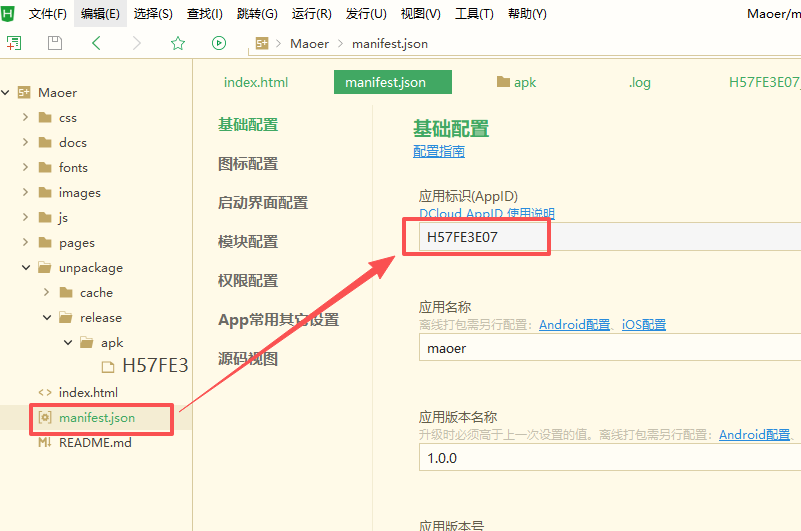The height and width of the screenshot is (531, 801).
Task: Click the cache folder icon
Action: click(x=66, y=293)
